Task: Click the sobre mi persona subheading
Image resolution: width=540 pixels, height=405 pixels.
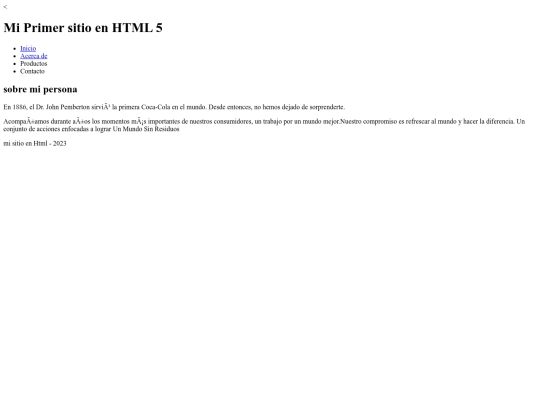Action: point(40,89)
